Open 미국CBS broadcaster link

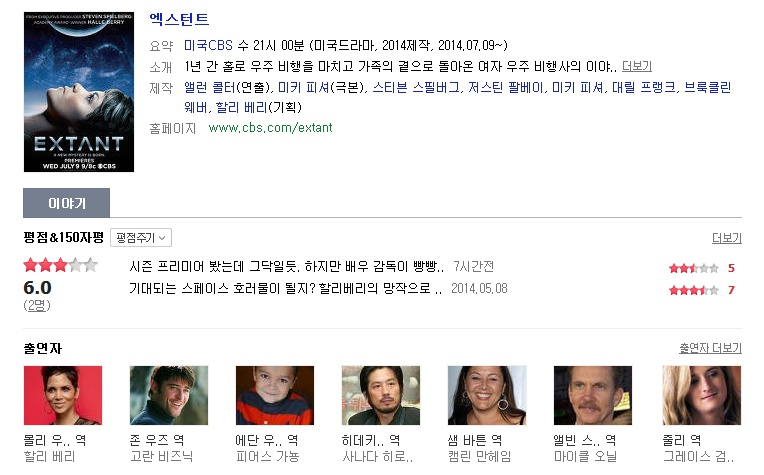pos(208,45)
